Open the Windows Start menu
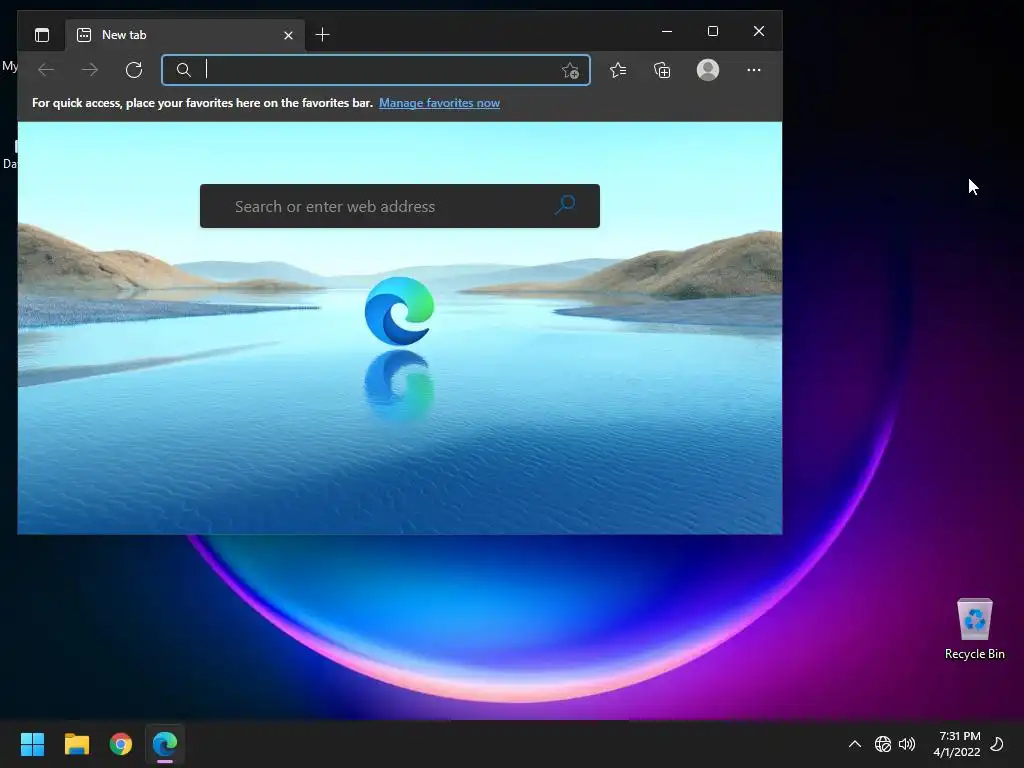This screenshot has height=768, width=1024. 32,744
